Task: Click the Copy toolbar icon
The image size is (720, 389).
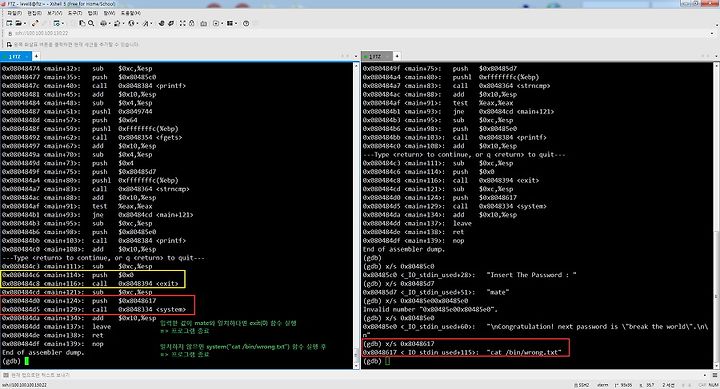Action: coord(82,23)
